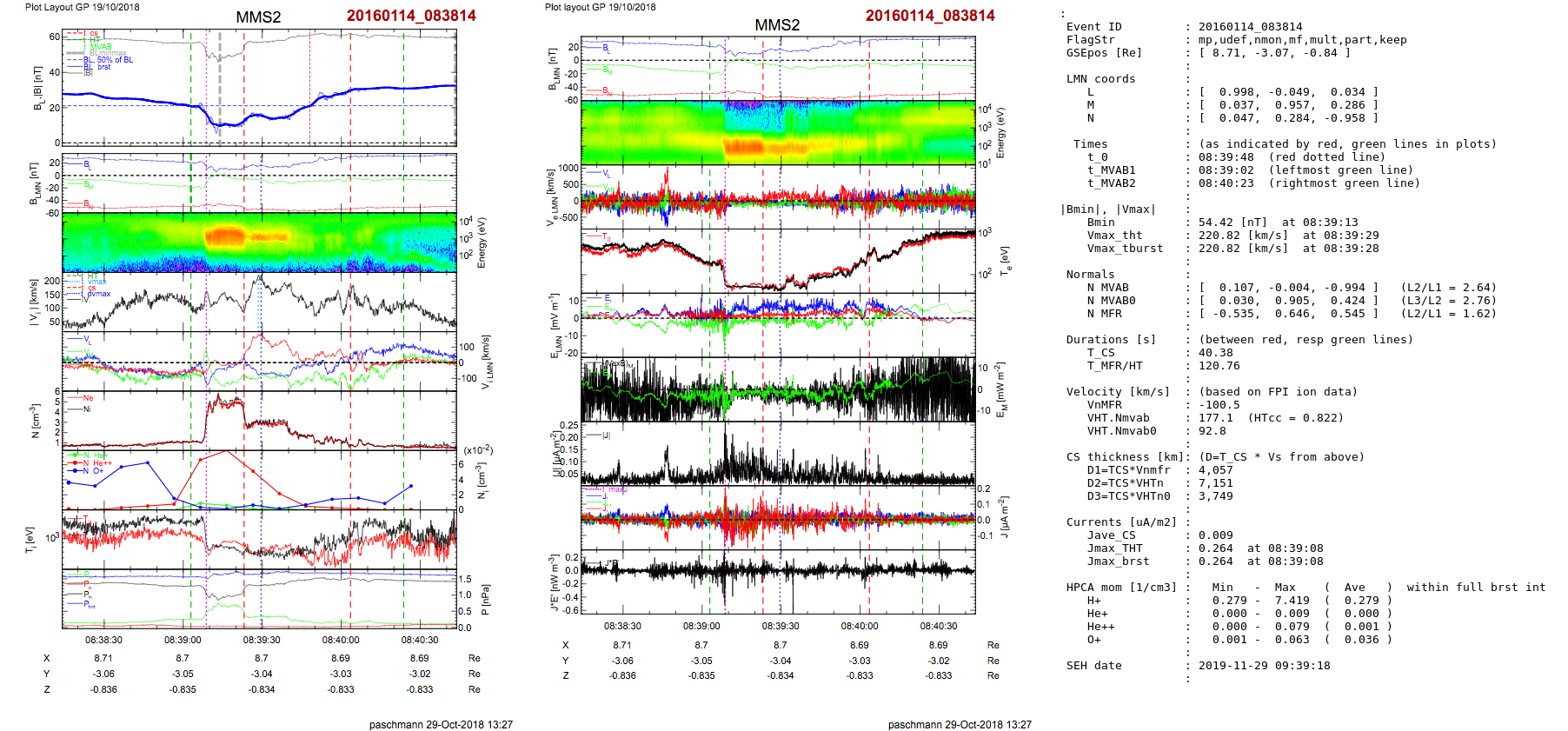Click the 08:40:30 time tick under right plot
The height and width of the screenshot is (731, 1568).
pos(938,626)
